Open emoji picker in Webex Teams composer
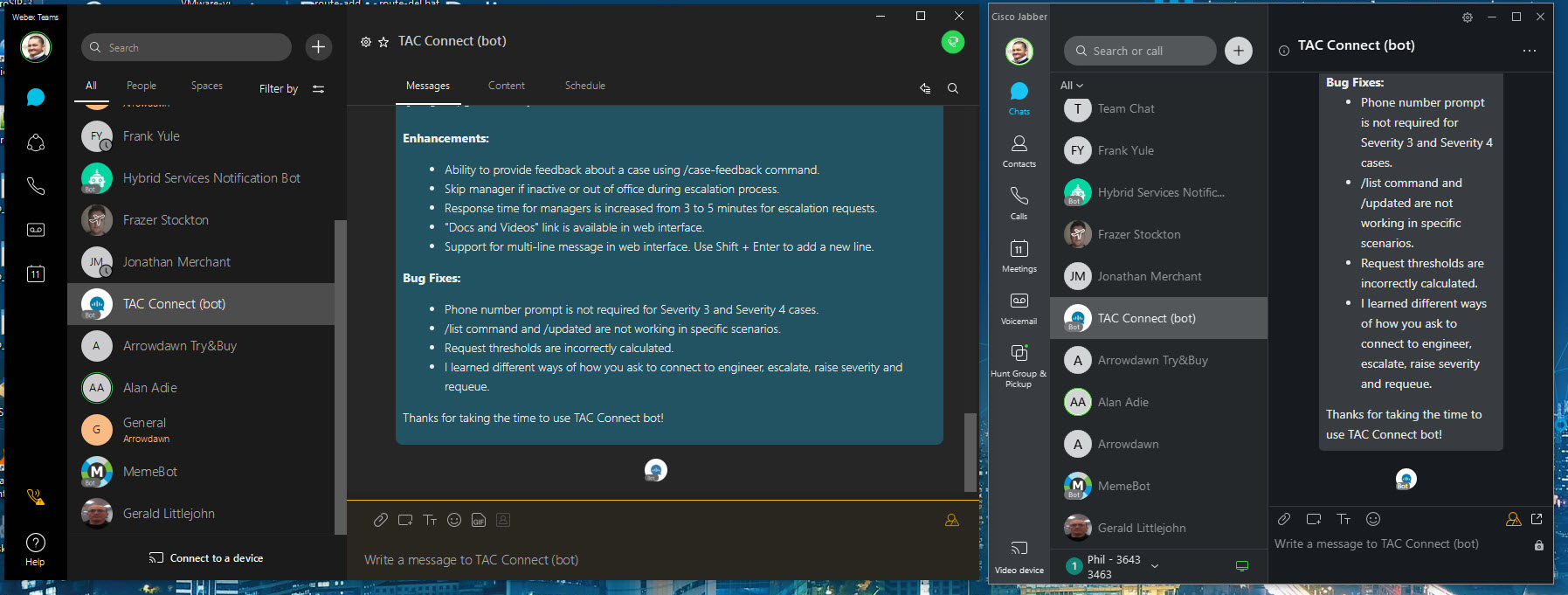1568x595 pixels. pyautogui.click(x=454, y=520)
